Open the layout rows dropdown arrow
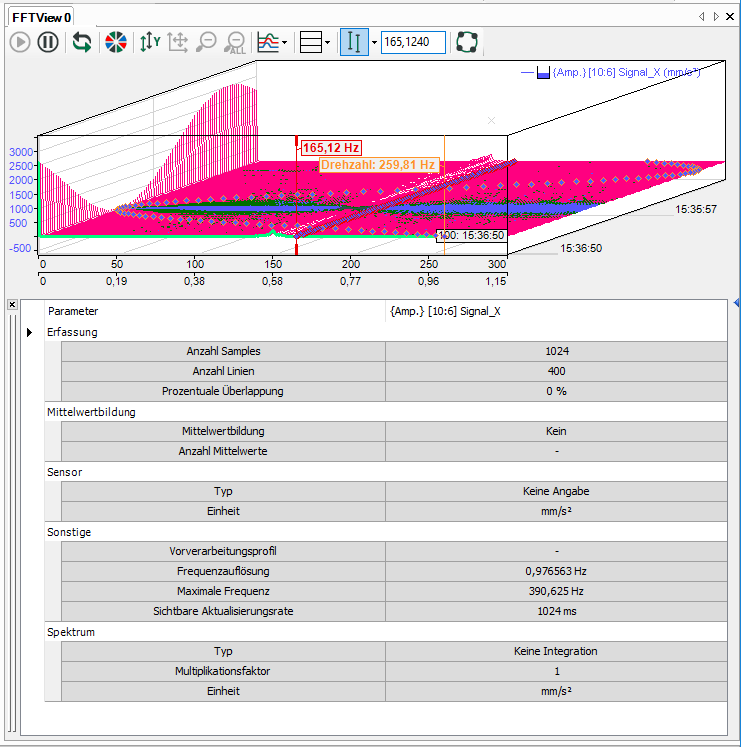 click(x=328, y=43)
